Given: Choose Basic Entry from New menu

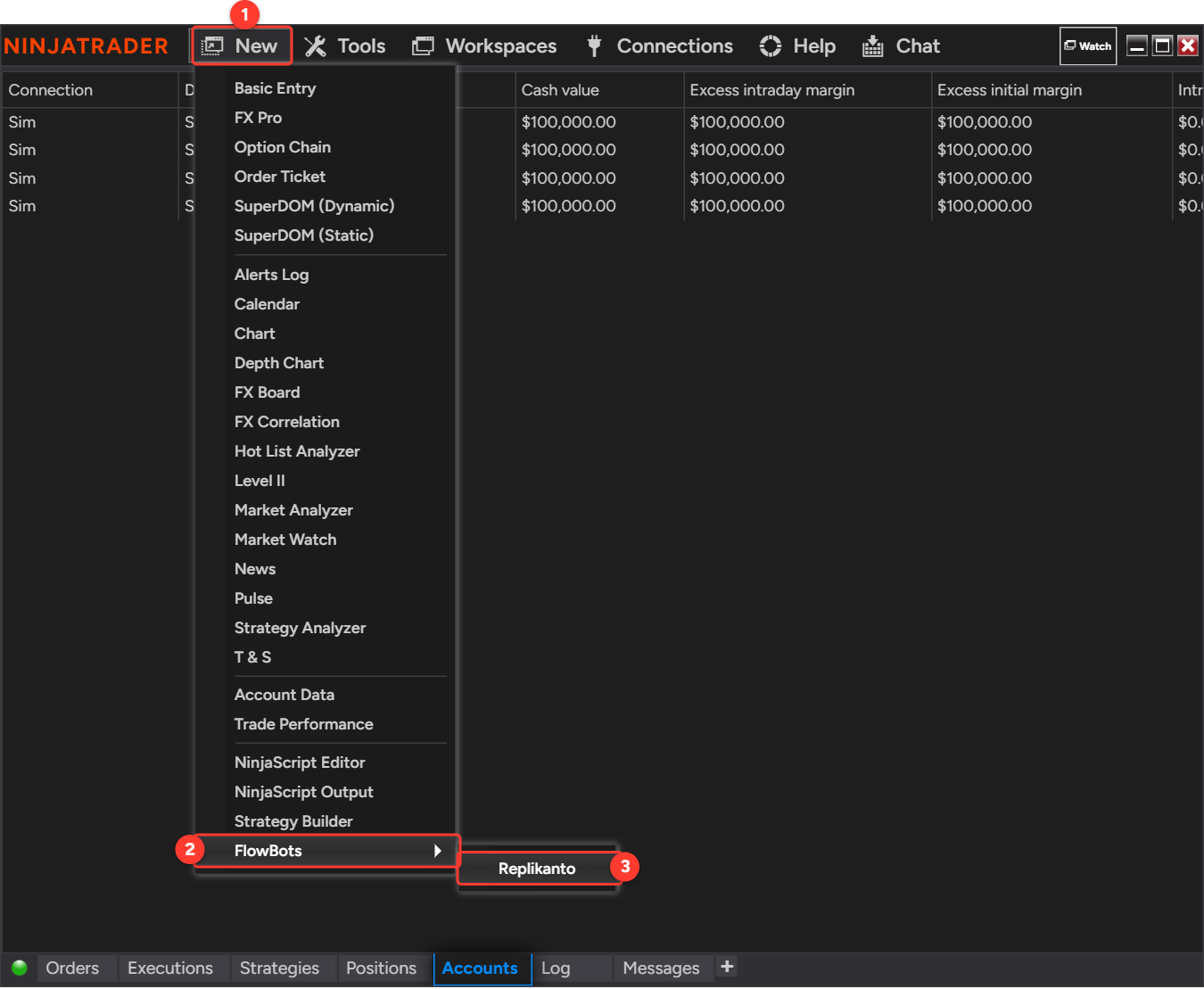Looking at the screenshot, I should click(x=275, y=88).
